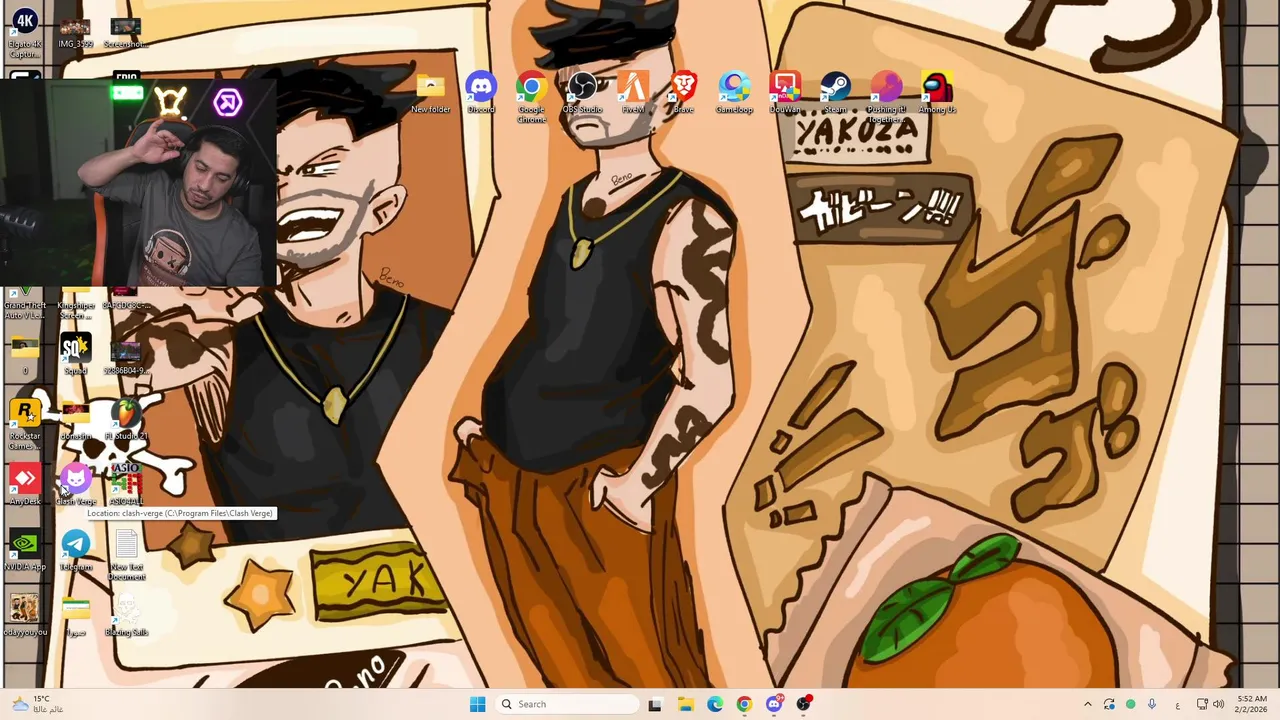
Task: Open Task View on the taskbar
Action: [655, 704]
